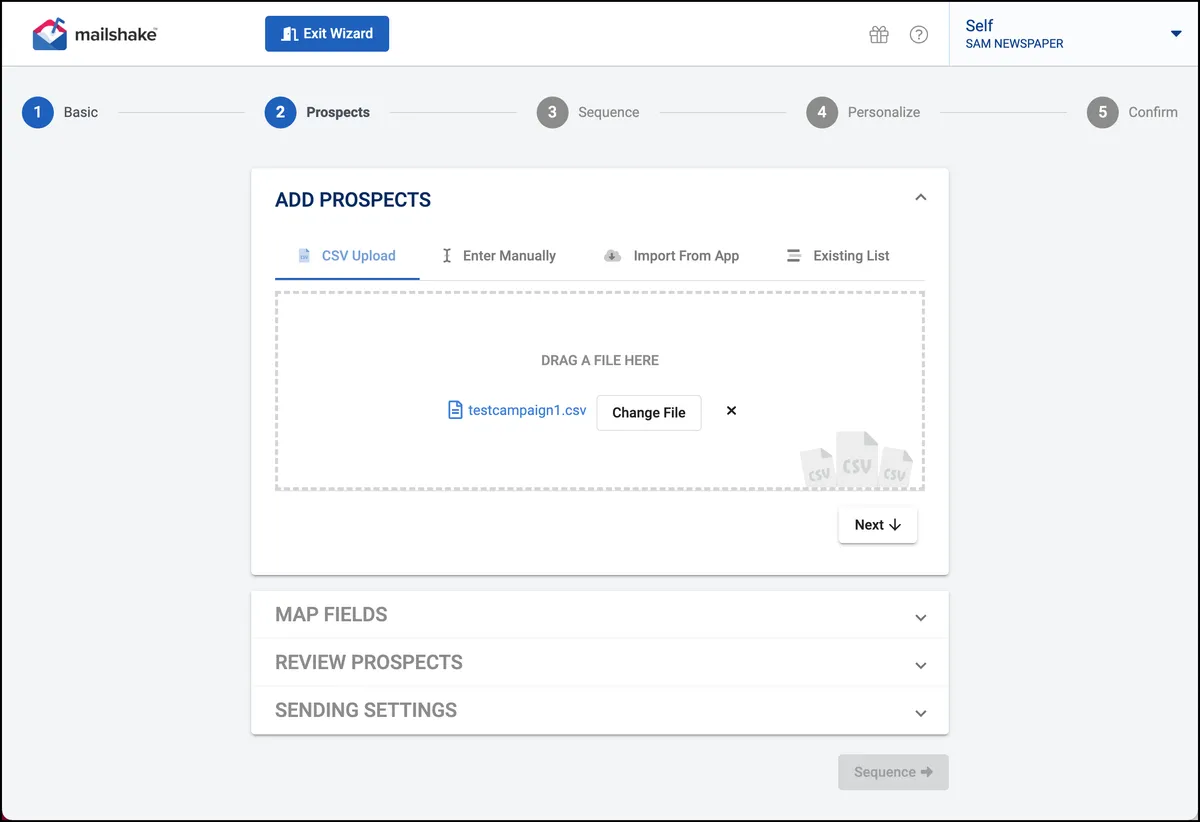Go to step 5 Confirm
This screenshot has height=822, width=1200.
point(1132,112)
